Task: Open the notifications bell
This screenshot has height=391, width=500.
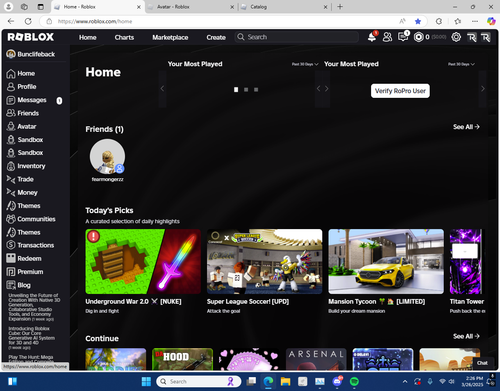Action: (372, 37)
